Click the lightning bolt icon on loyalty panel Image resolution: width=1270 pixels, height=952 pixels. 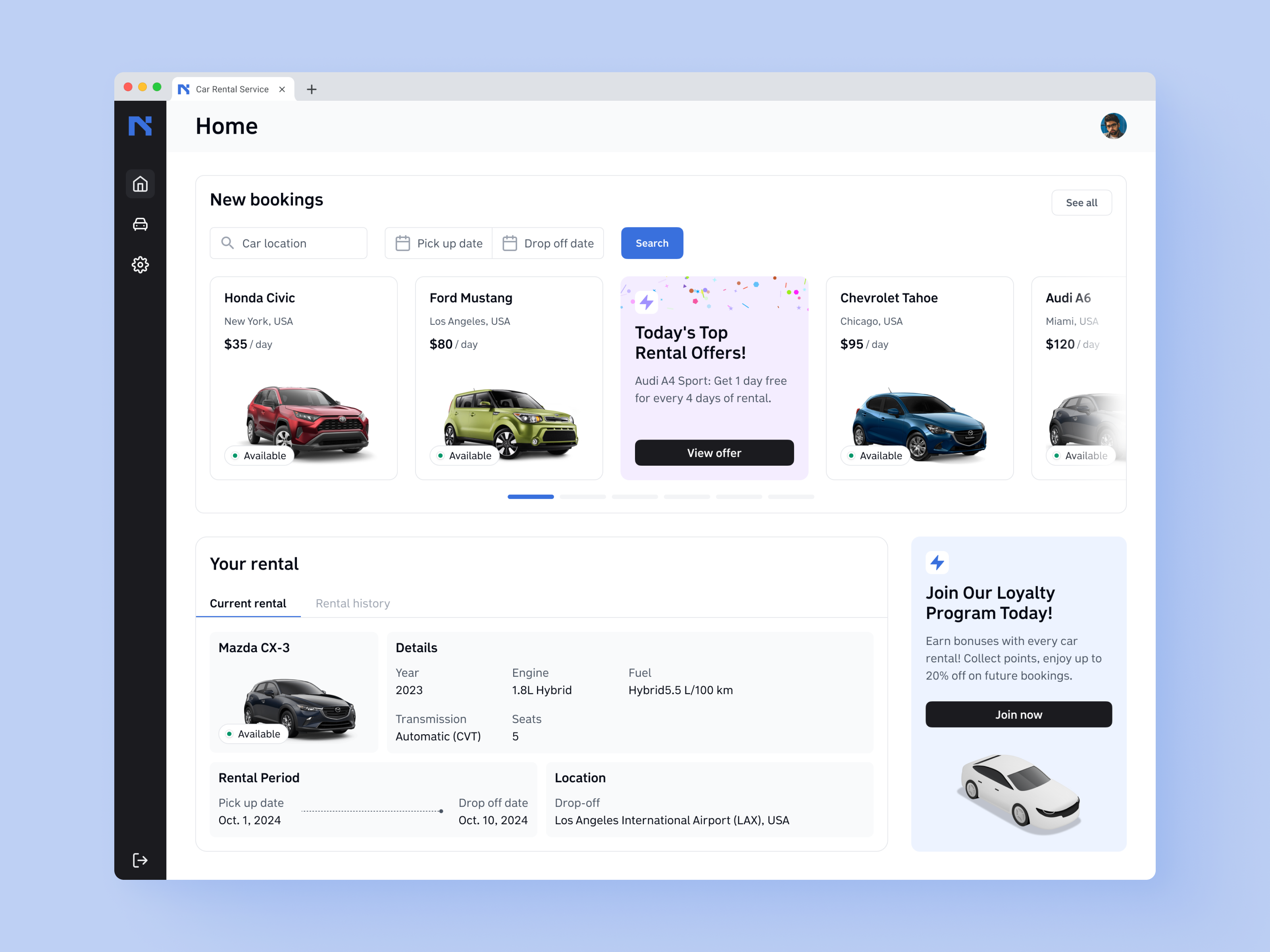click(x=937, y=563)
